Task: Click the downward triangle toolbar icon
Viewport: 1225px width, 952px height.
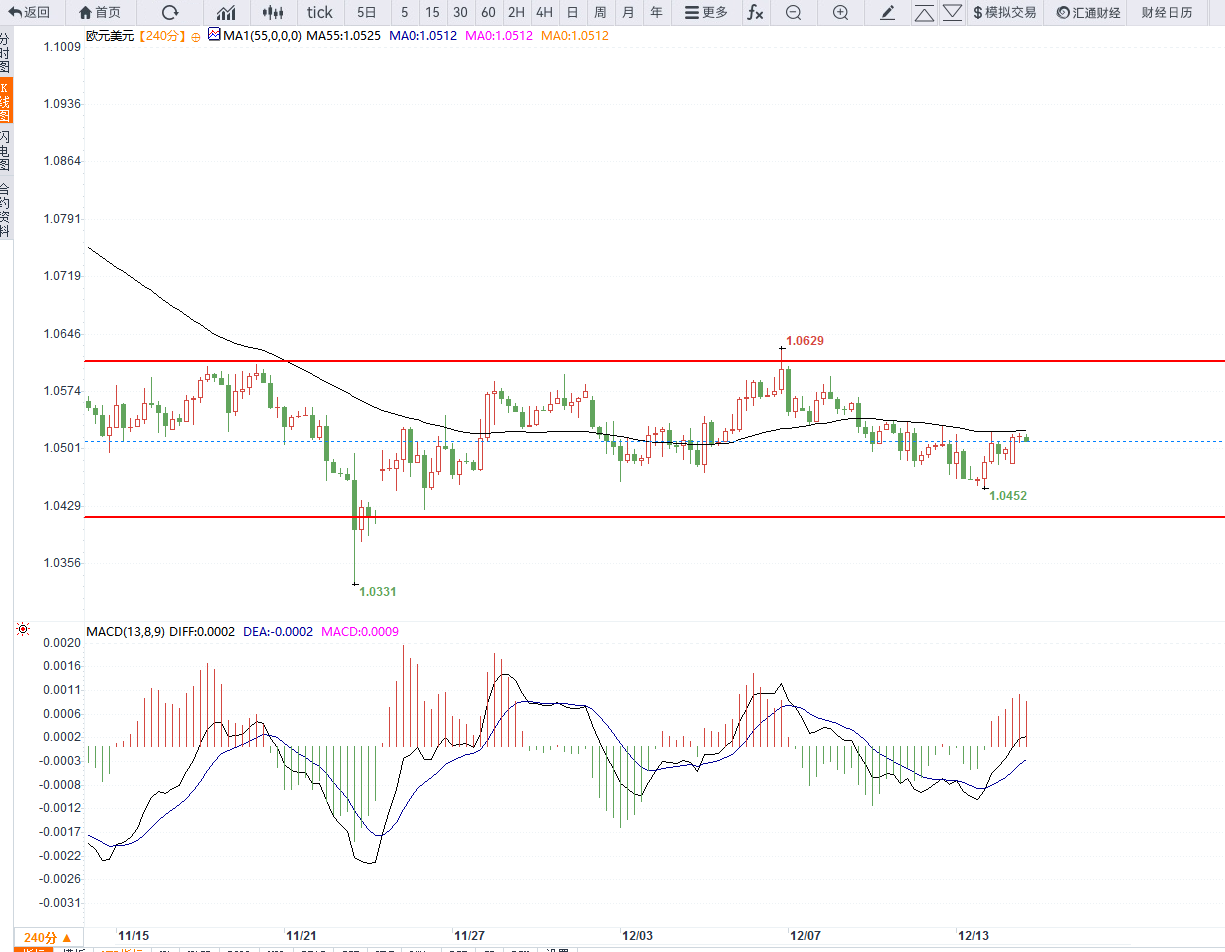Action: click(952, 13)
